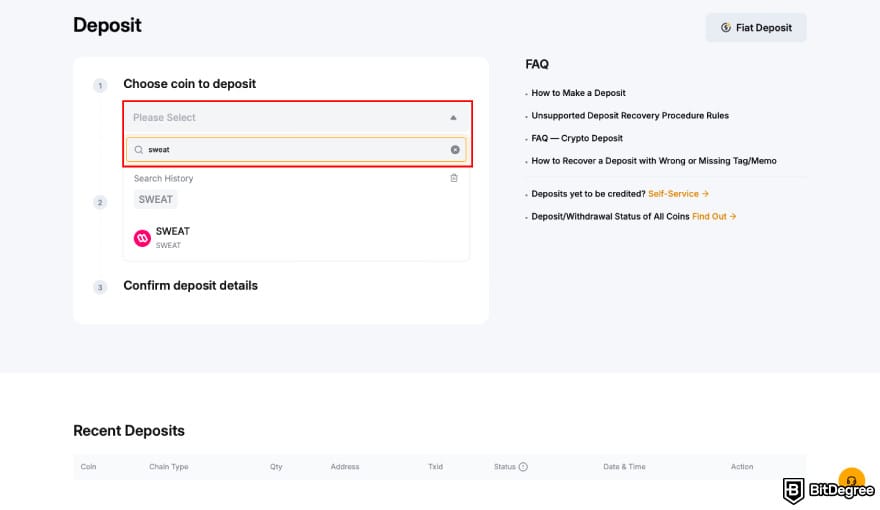This screenshot has width=880, height=510.
Task: Open Recover Deposit with Wrong Tag/Memo FAQ
Action: 654,160
